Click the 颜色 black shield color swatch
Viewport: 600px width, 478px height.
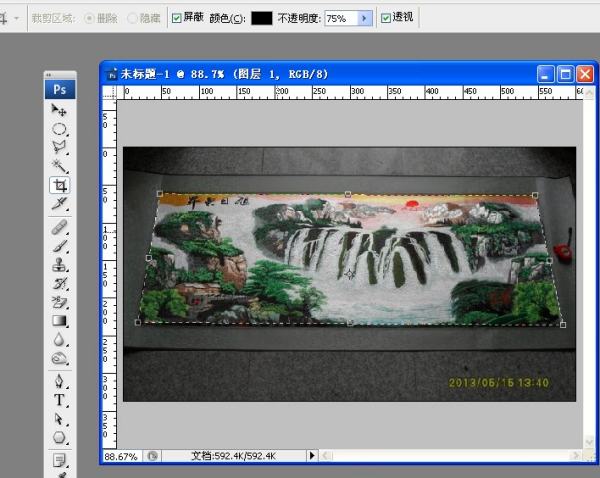[x=262, y=18]
